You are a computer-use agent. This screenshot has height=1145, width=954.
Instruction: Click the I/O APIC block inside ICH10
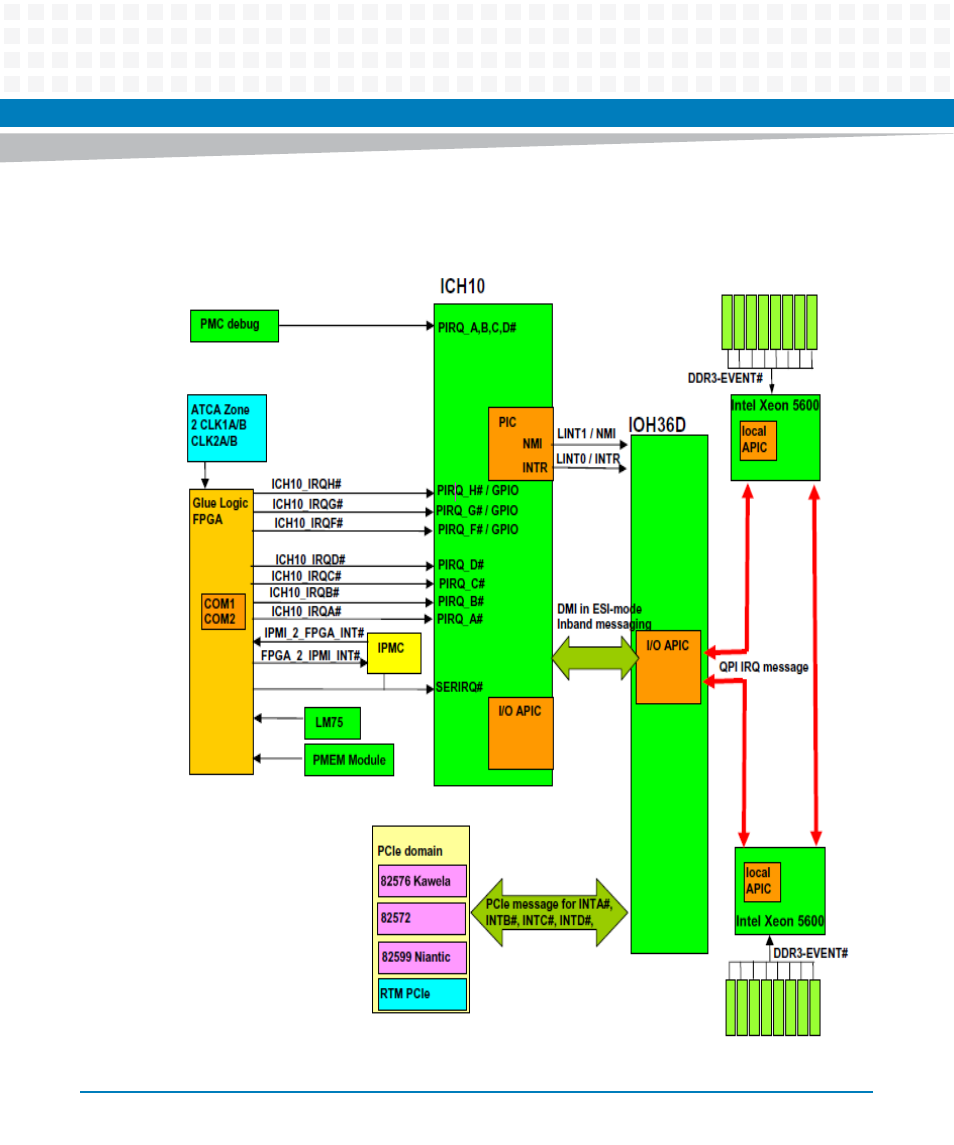pos(521,733)
